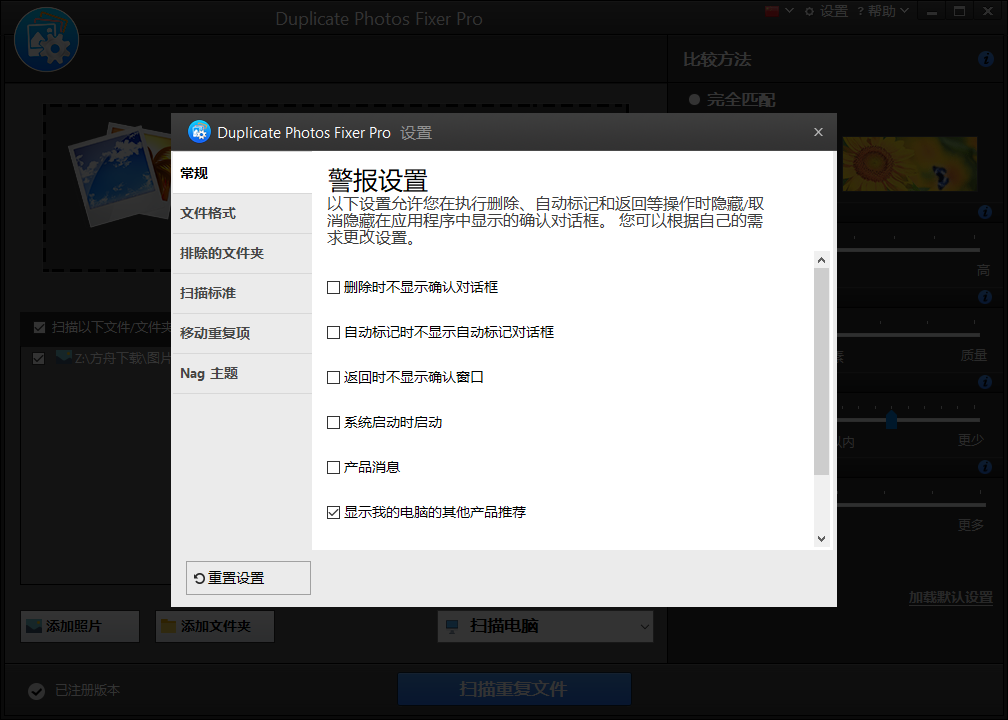Switch to the 移动重复项 tab

click(242, 333)
